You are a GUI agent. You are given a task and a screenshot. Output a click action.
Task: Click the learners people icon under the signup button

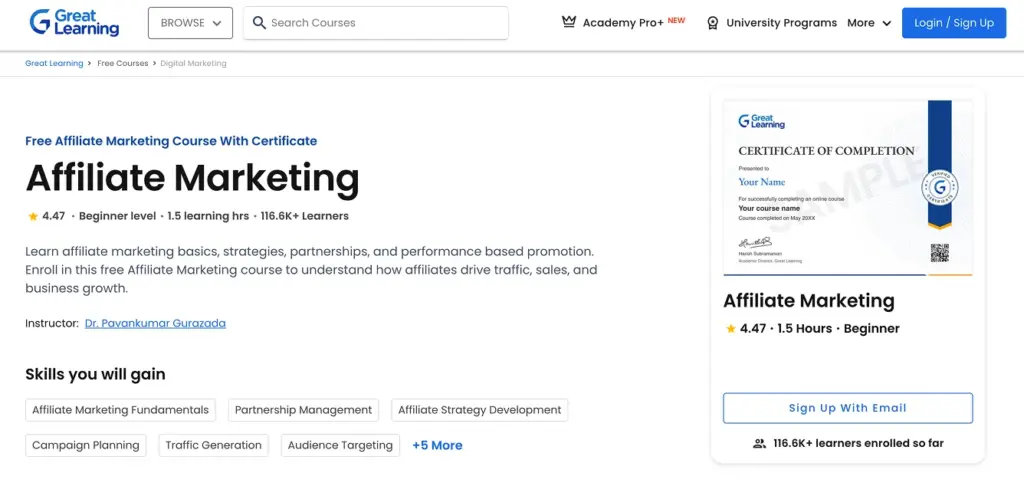tap(759, 444)
